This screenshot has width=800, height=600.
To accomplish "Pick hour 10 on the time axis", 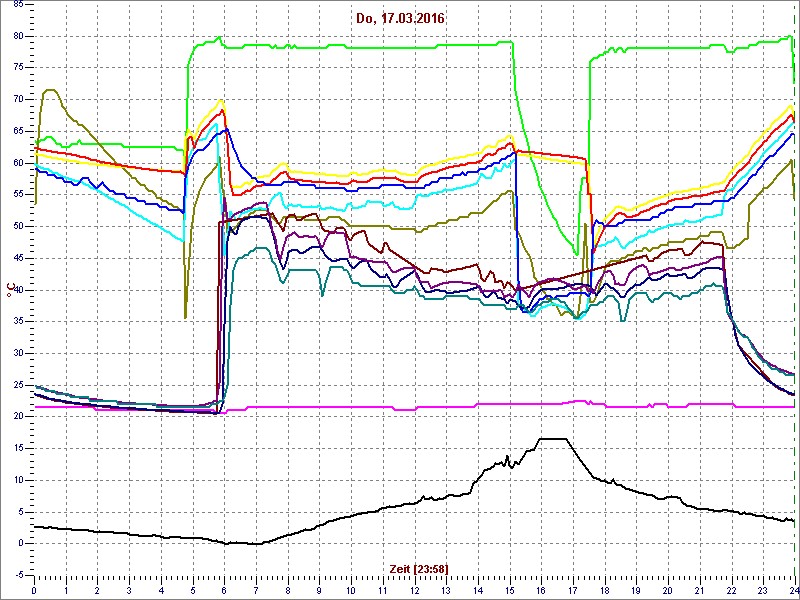I will [x=351, y=590].
